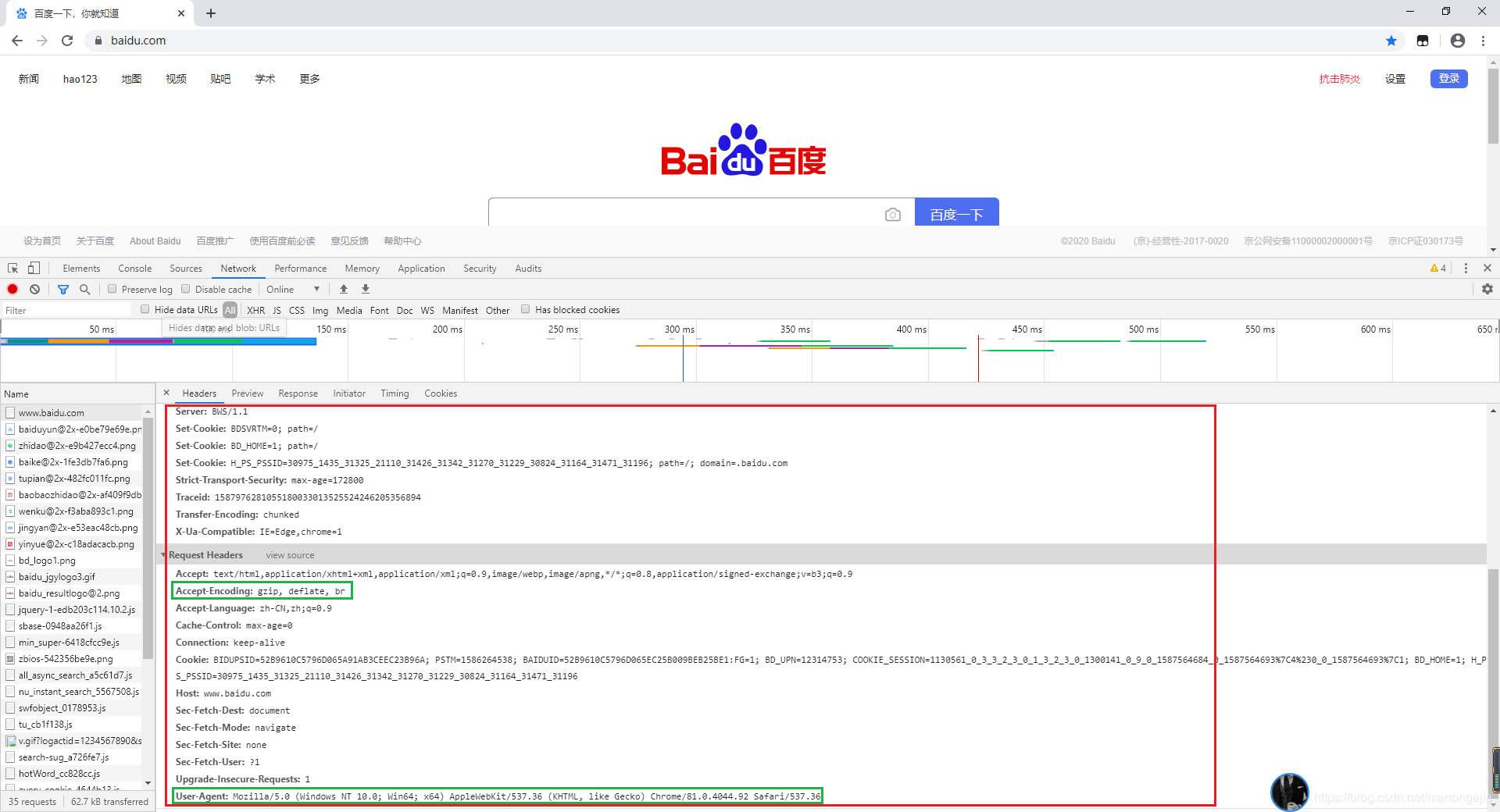Switch to the Sources panel
Image resolution: width=1500 pixels, height=812 pixels.
(186, 268)
